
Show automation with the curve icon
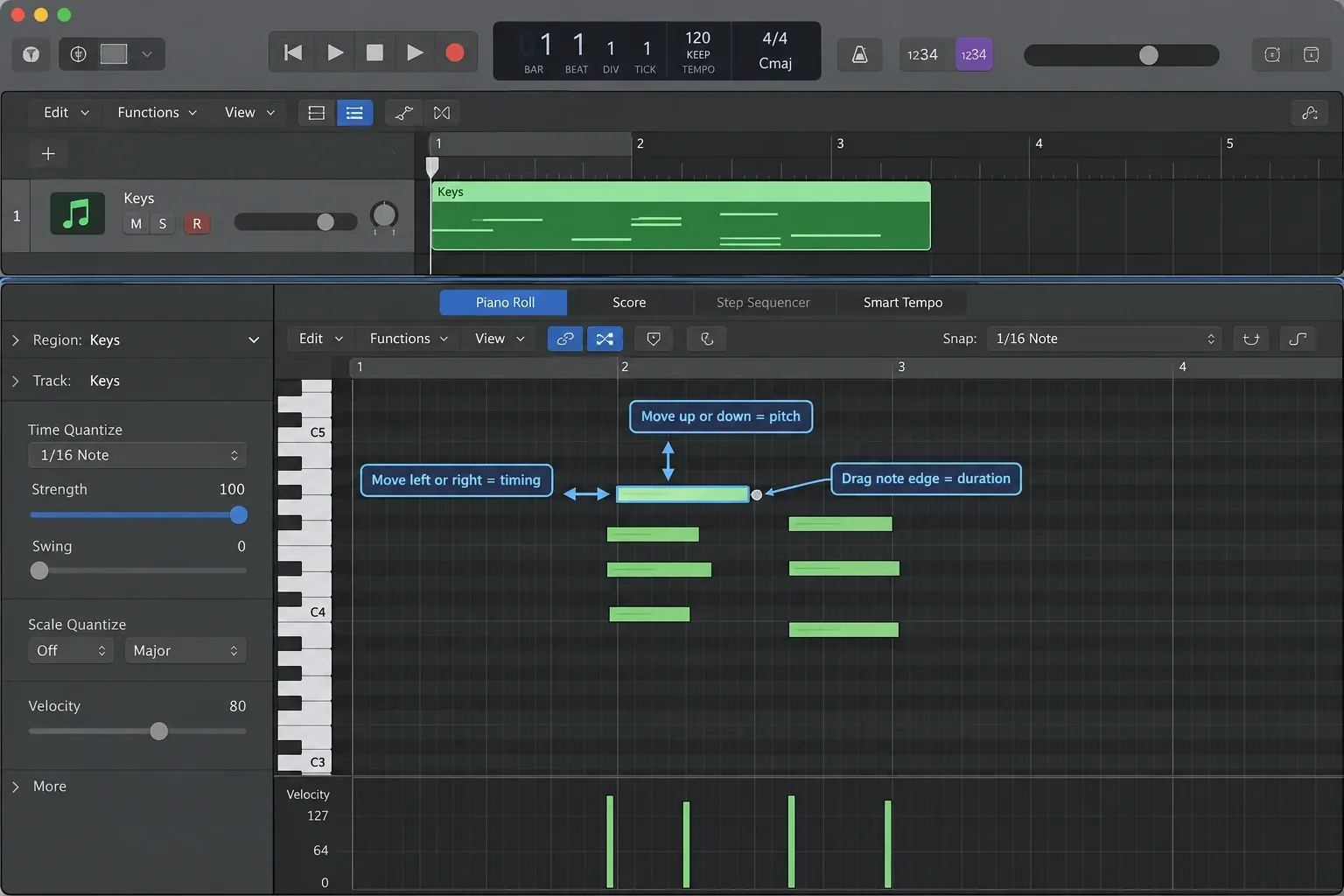pyautogui.click(x=403, y=113)
